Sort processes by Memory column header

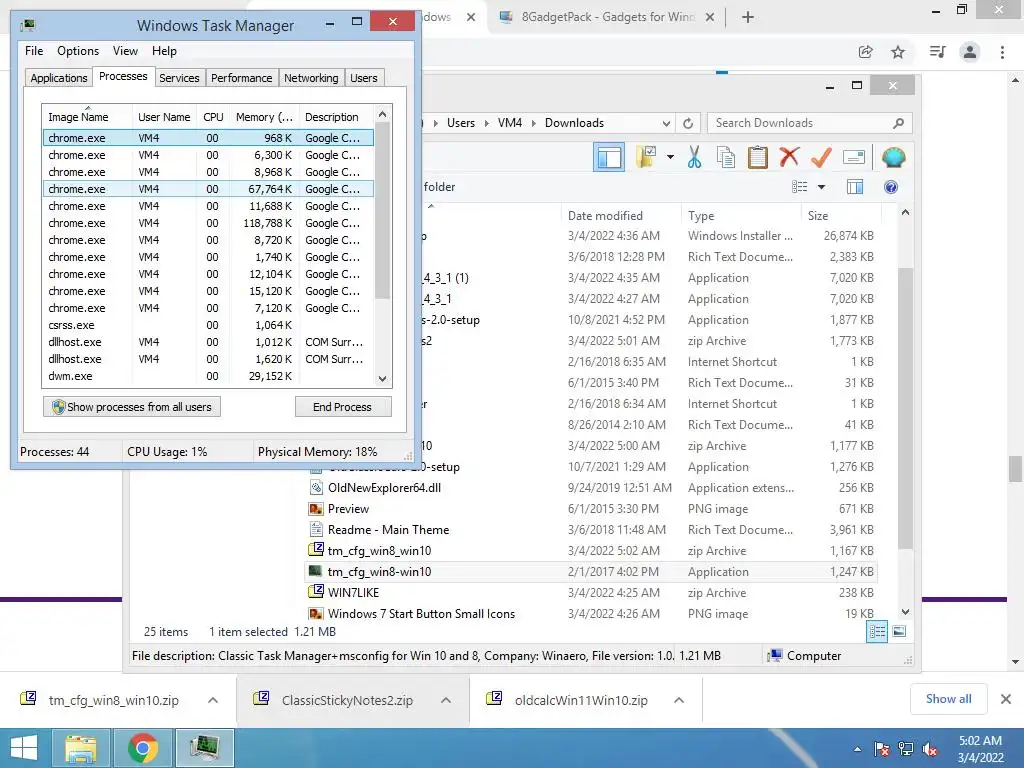click(x=264, y=117)
